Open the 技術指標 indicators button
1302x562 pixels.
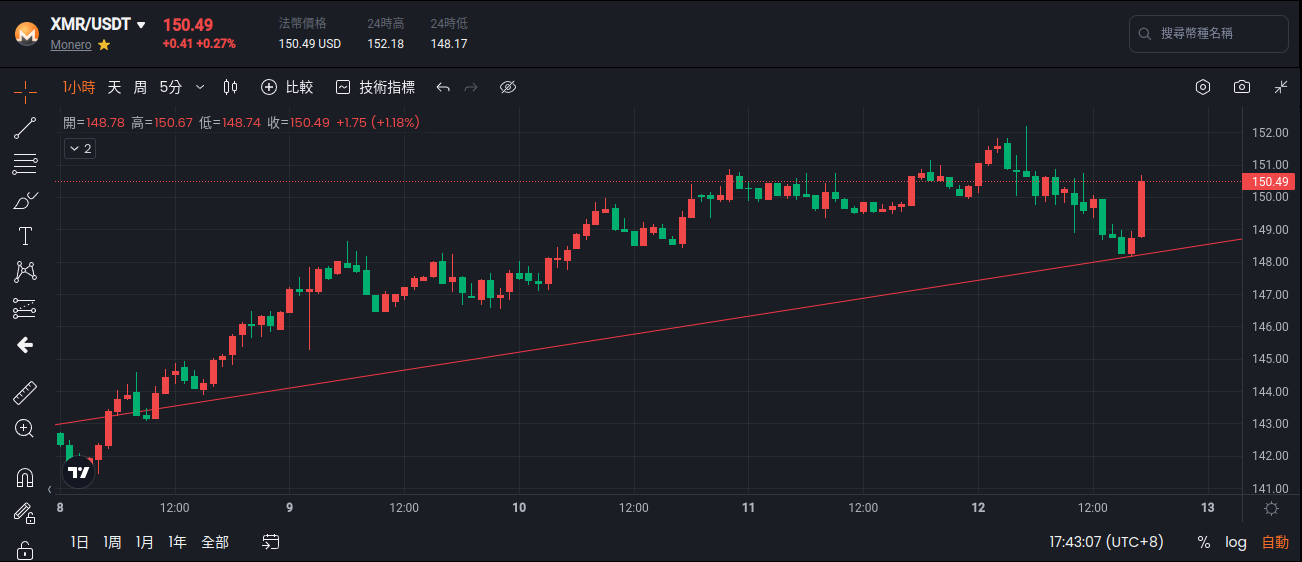pos(375,87)
